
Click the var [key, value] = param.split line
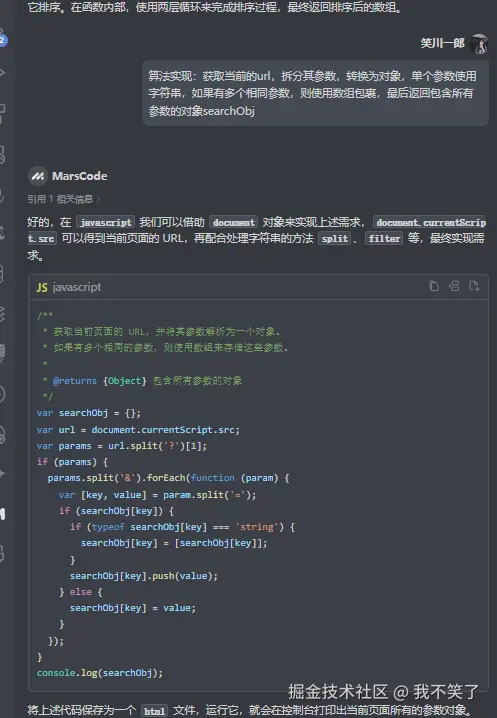[x=158, y=495]
